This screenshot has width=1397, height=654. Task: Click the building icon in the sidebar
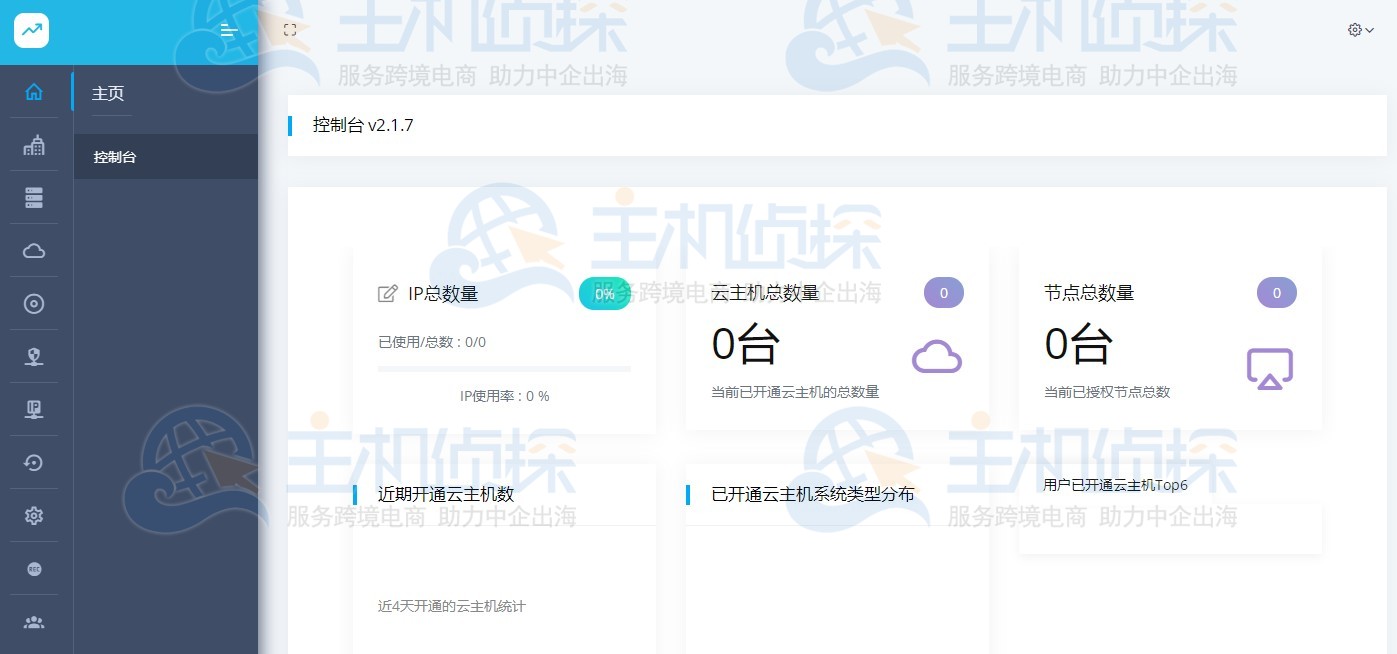[33, 144]
